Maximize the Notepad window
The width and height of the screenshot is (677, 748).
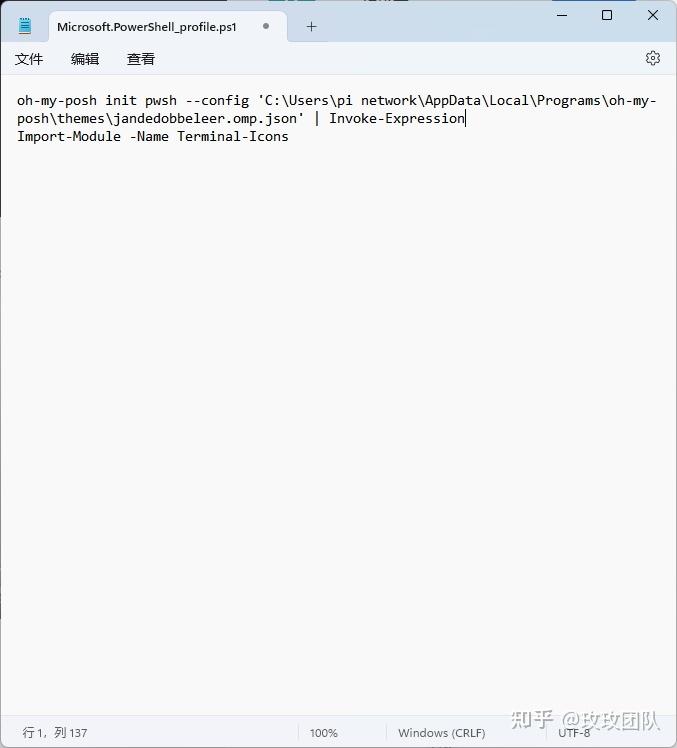click(607, 15)
